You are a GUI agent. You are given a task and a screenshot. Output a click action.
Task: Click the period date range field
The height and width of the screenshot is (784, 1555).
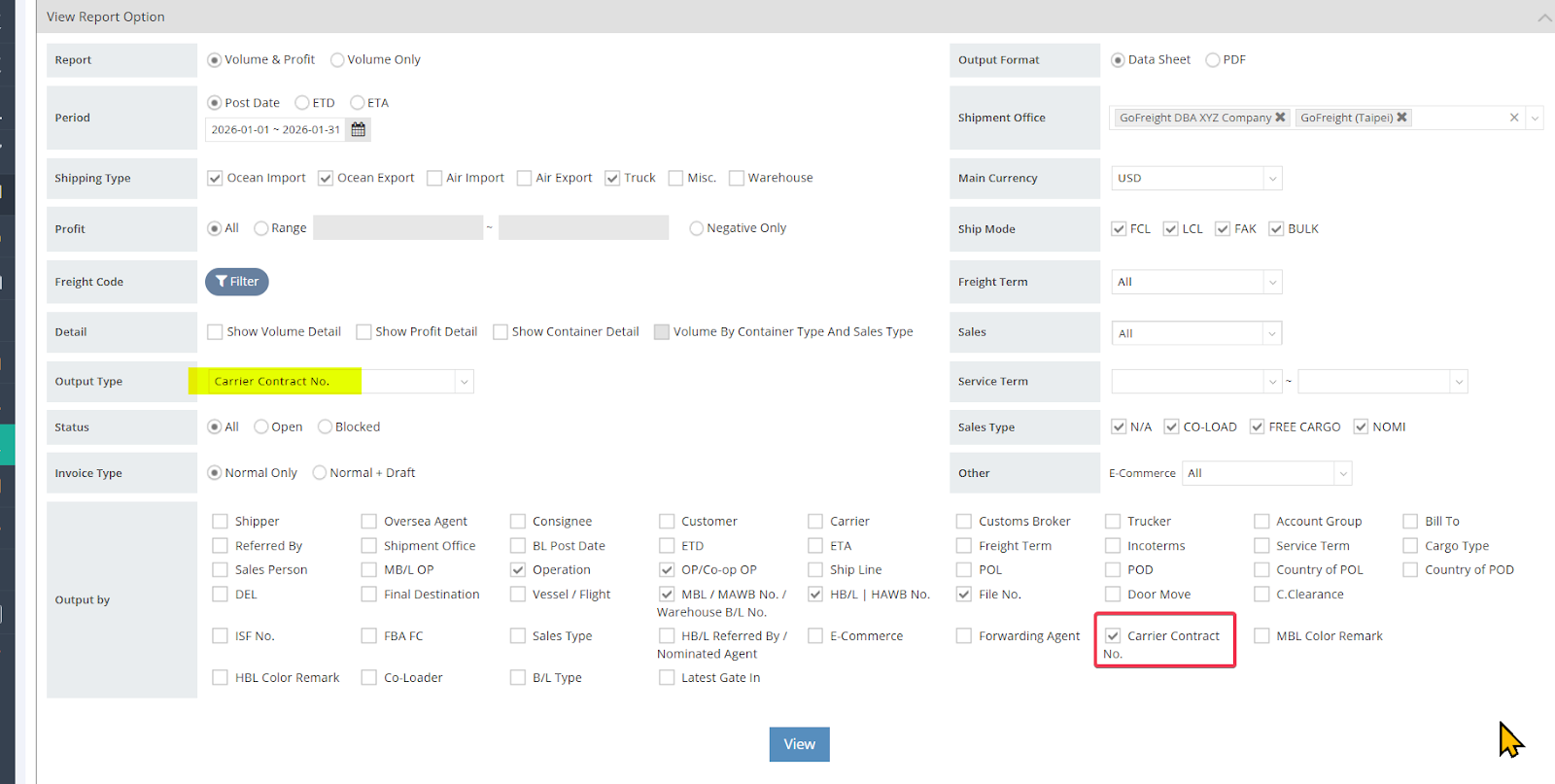[x=276, y=129]
